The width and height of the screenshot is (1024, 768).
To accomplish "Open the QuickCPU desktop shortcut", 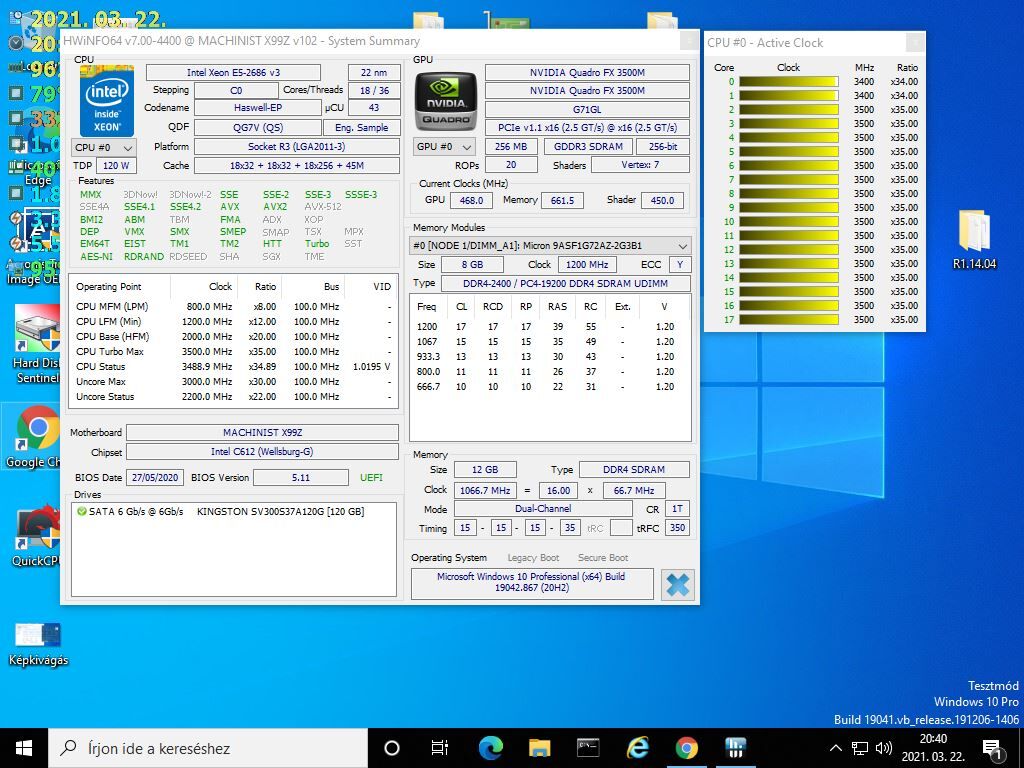I will 37,537.
